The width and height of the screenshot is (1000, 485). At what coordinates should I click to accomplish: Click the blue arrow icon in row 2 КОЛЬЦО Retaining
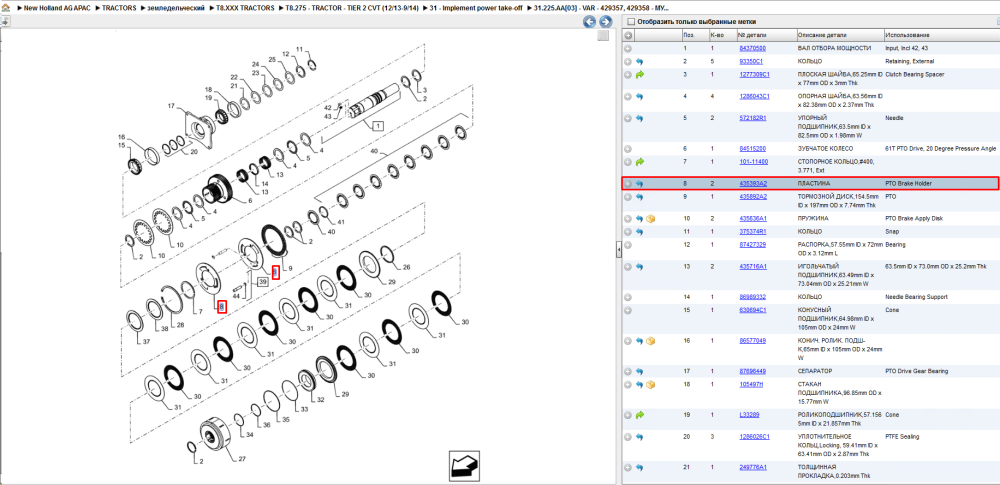(640, 61)
